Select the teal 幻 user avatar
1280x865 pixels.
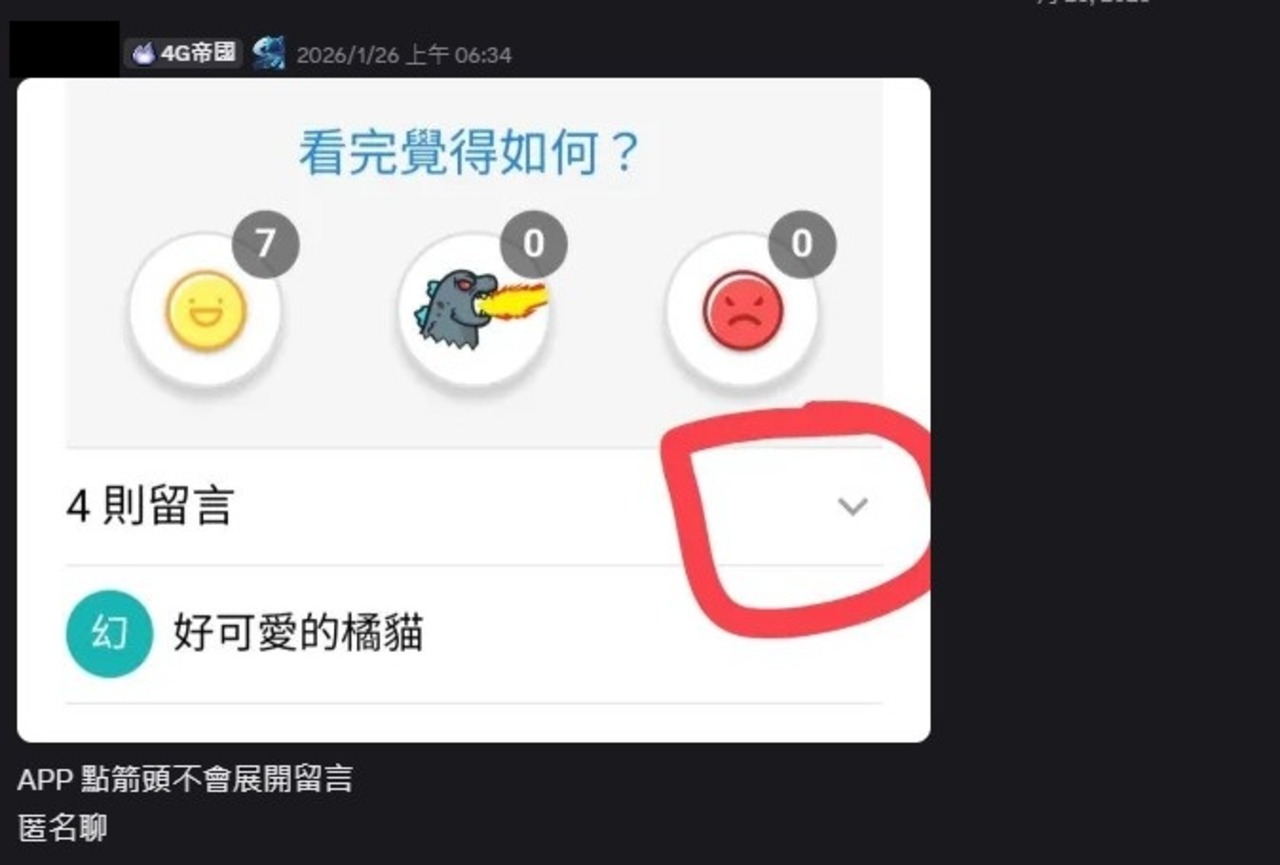point(109,634)
